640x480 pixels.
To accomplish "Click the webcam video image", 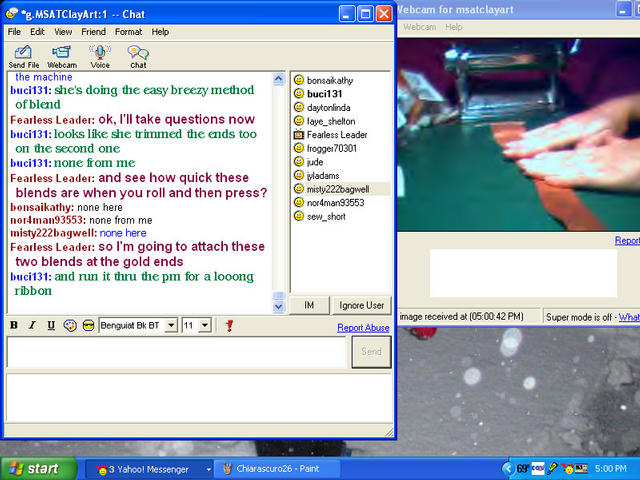I will tap(519, 135).
